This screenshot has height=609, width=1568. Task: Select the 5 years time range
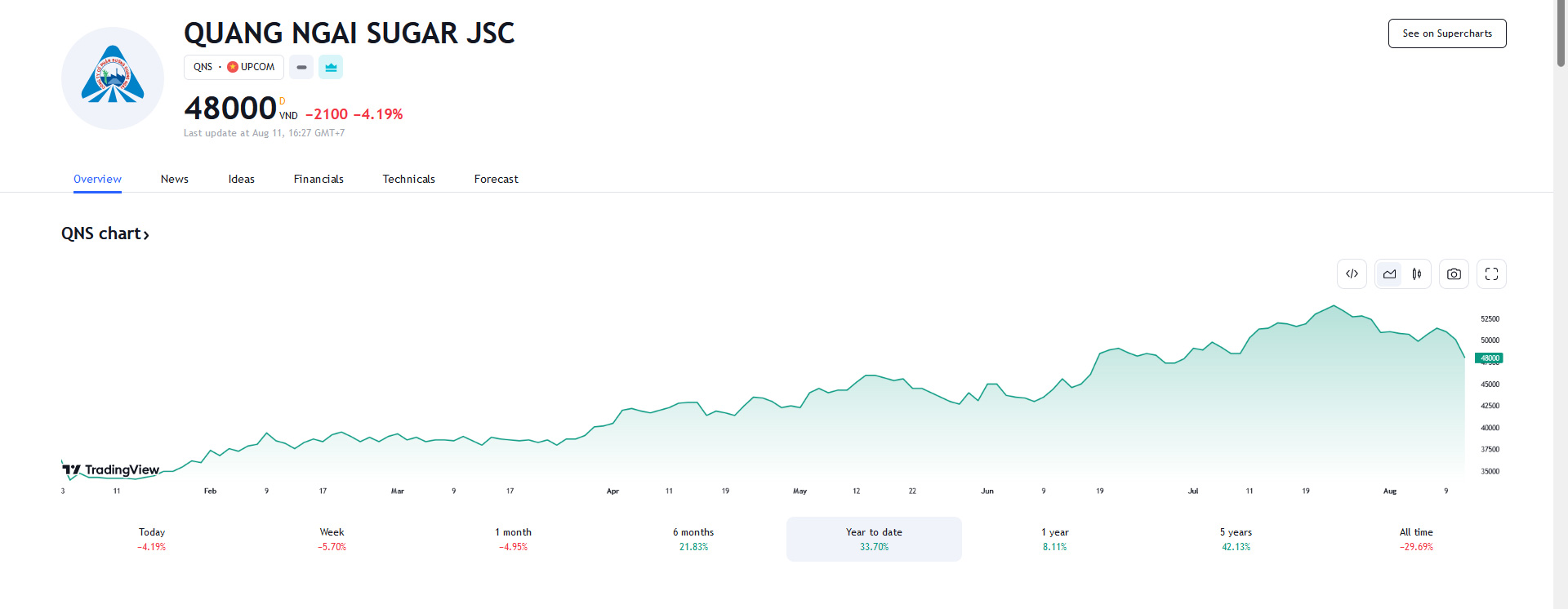[1236, 539]
